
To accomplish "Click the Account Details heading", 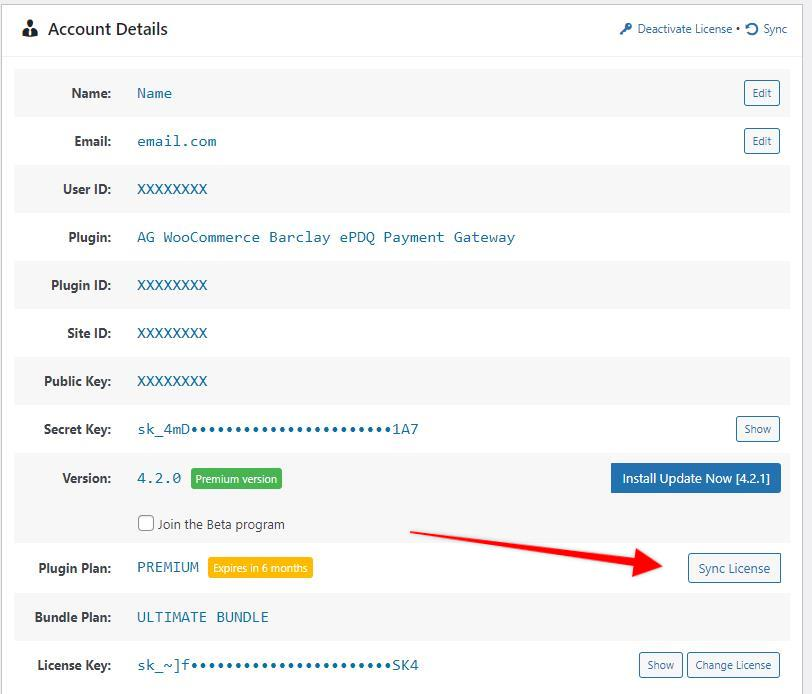I will [108, 29].
